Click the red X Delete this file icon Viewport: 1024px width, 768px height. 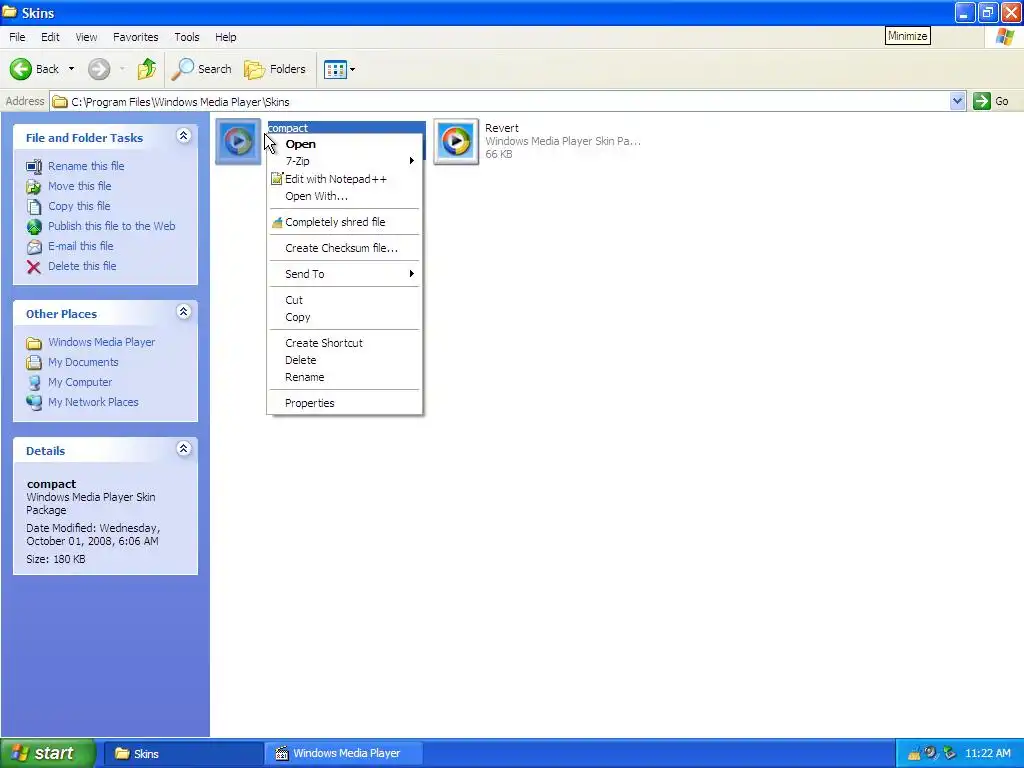tap(34, 266)
